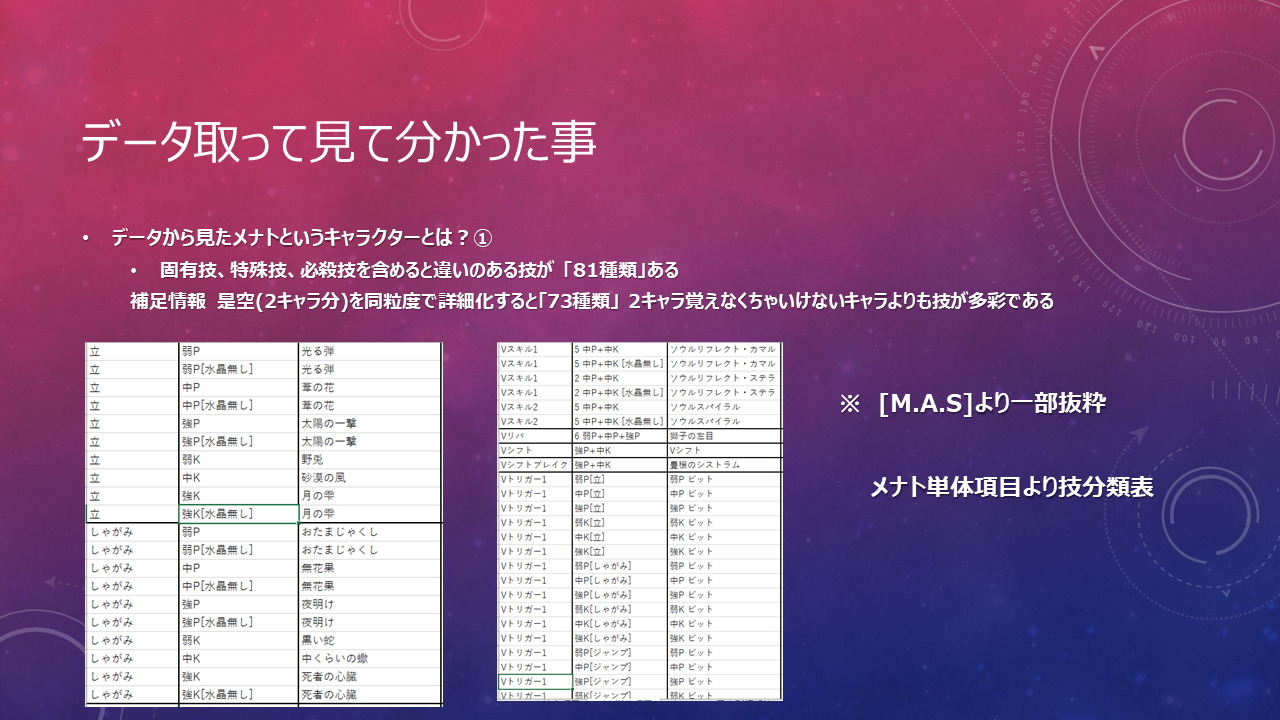Click しゃがみ cell in the 黒い蛇 row
The image size is (1280, 720).
(132, 640)
